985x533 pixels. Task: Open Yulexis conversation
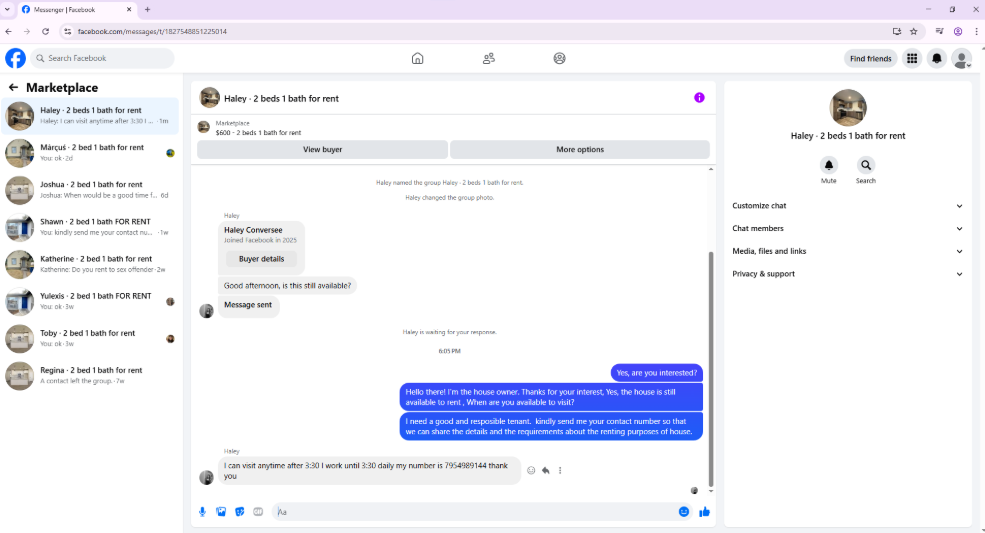(90, 301)
